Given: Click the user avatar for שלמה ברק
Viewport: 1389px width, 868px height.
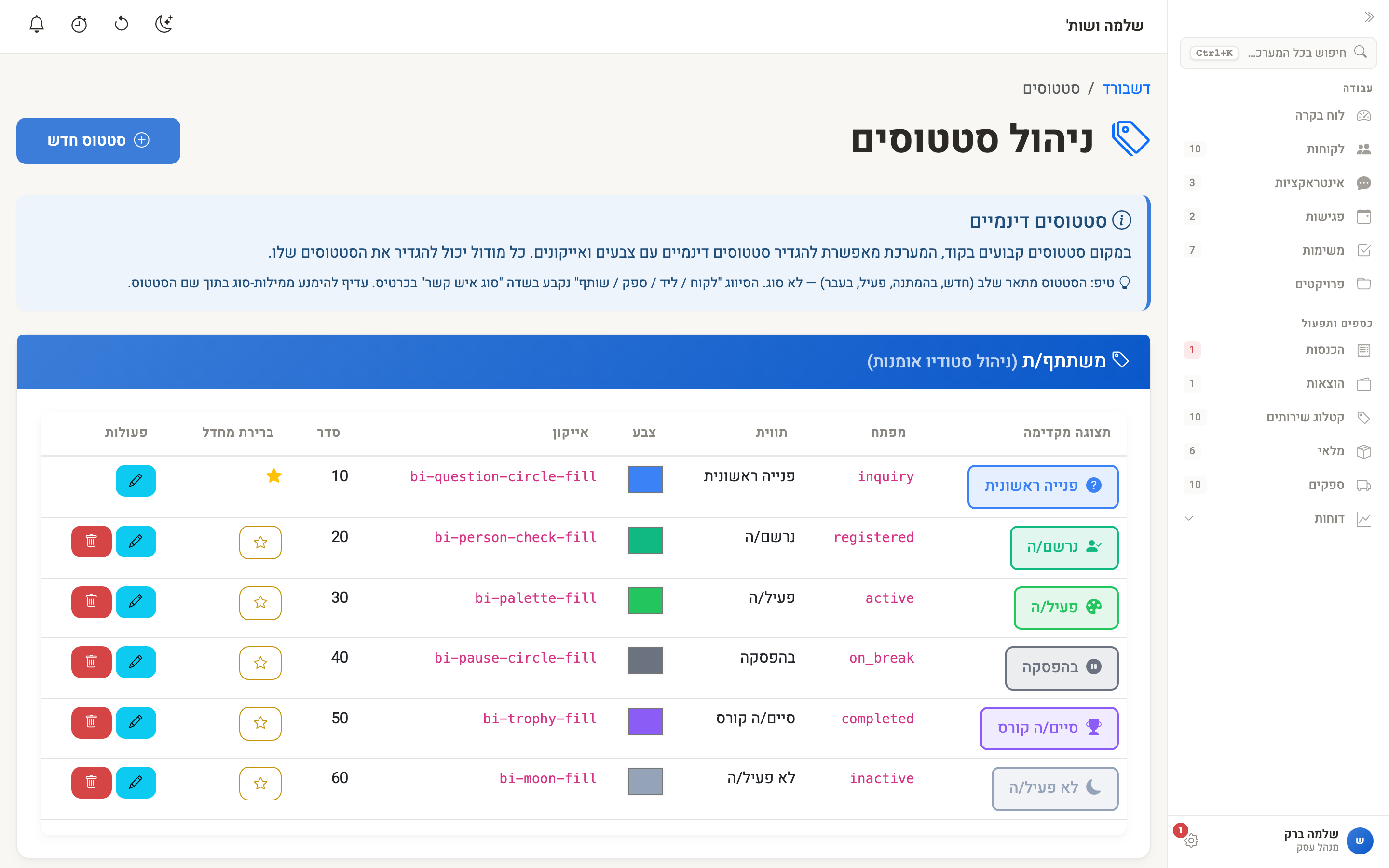Looking at the screenshot, I should [1359, 841].
